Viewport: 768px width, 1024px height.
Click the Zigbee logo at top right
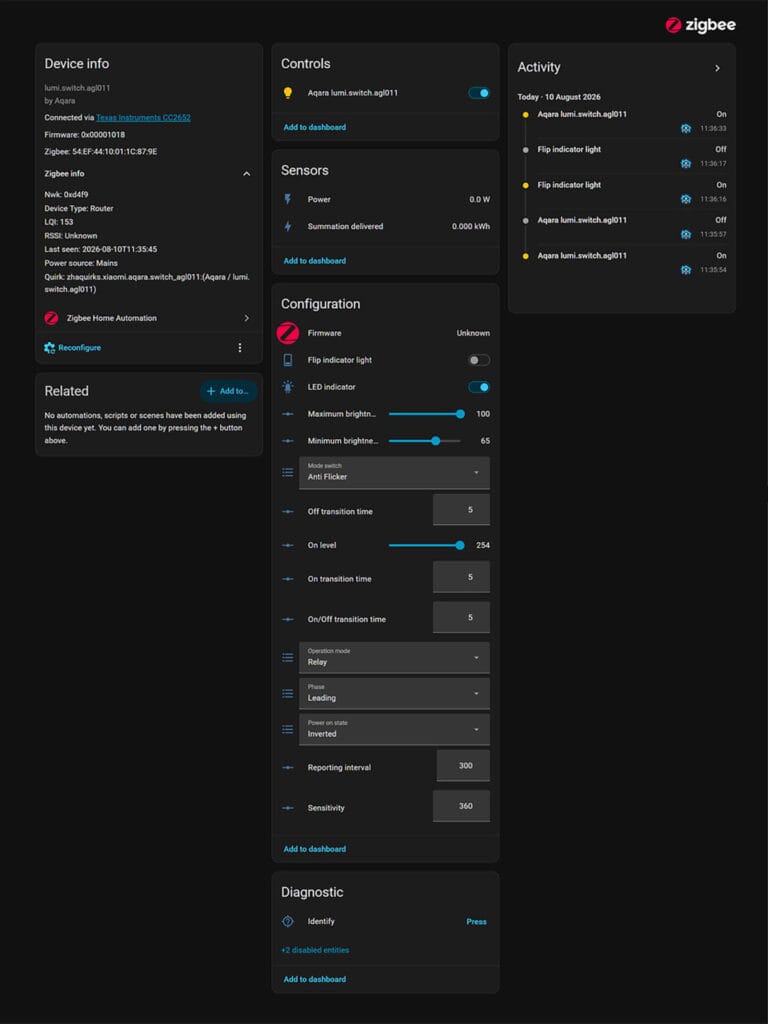[700, 25]
